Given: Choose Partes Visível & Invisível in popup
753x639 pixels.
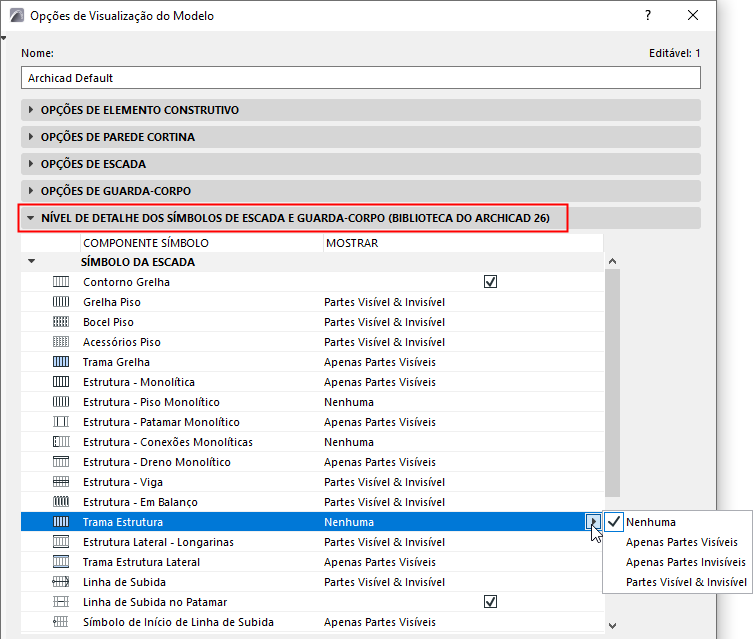Looking at the screenshot, I should 686,582.
